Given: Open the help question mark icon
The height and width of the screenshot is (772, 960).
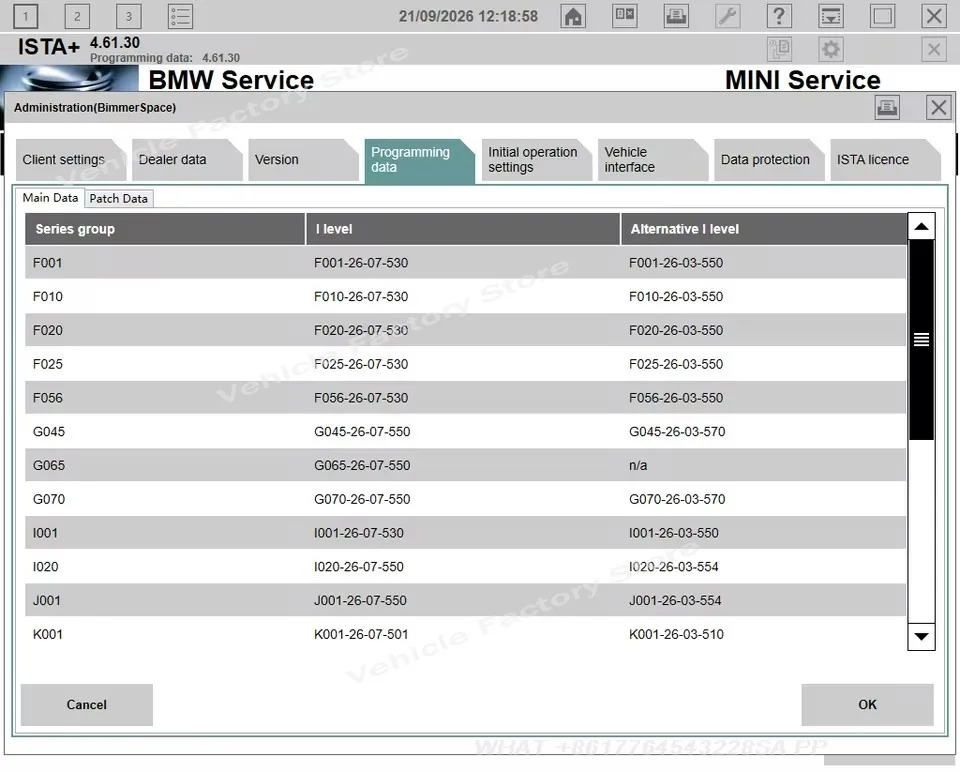Looking at the screenshot, I should tap(779, 17).
